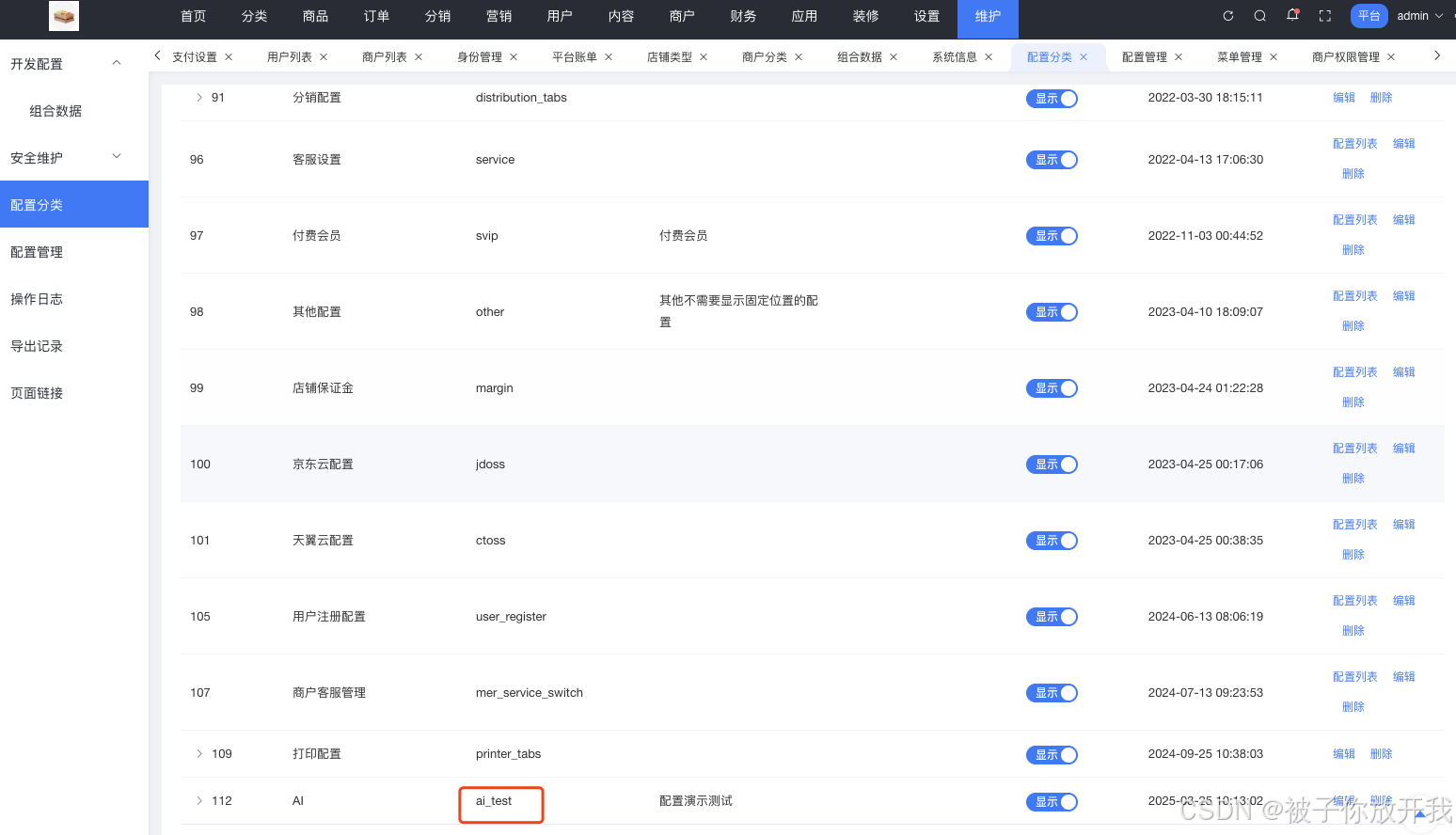Expand row 91 分销配置
Screen dimensions: 1456x835
199,98
